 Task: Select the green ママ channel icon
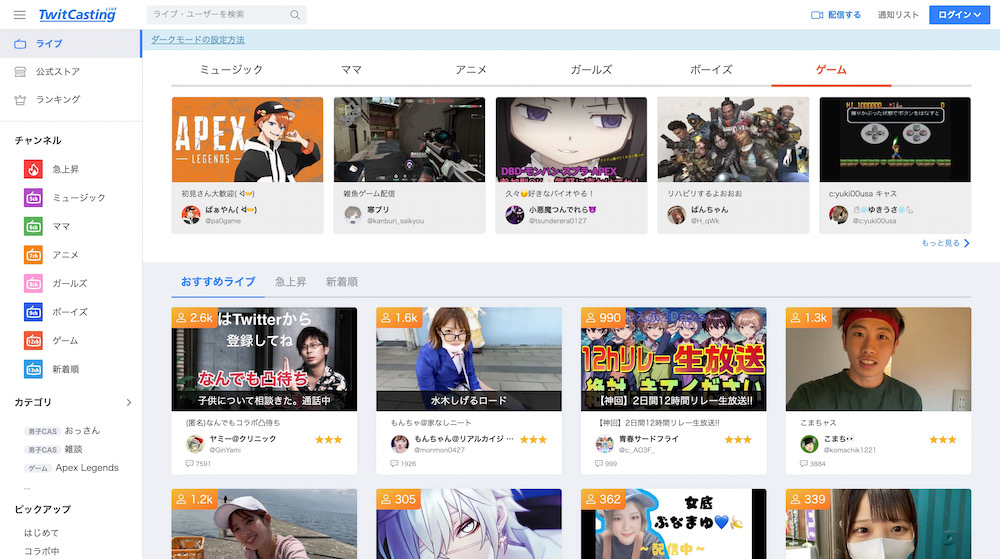click(33, 227)
